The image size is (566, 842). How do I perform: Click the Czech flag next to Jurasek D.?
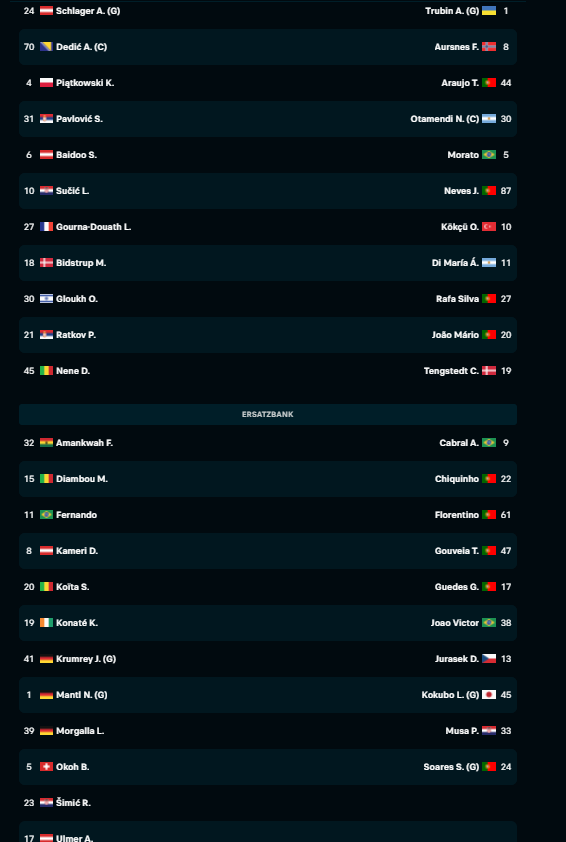coord(489,658)
